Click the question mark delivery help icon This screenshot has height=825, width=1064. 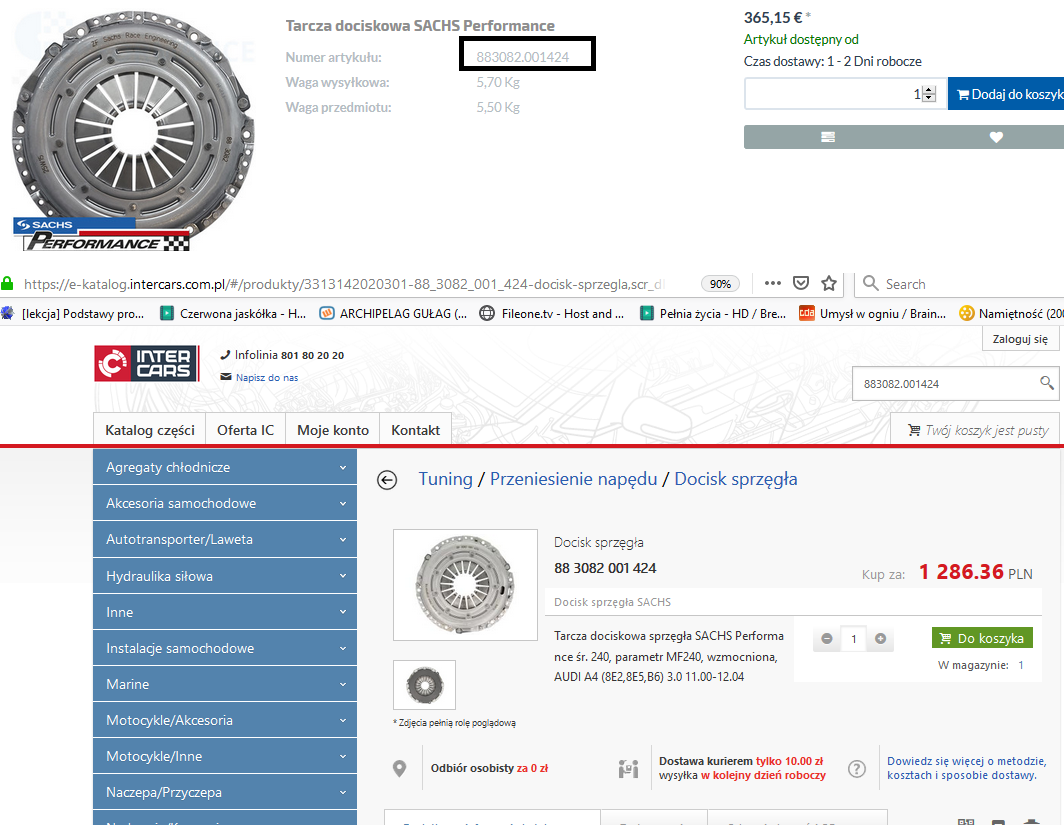pyautogui.click(x=857, y=769)
